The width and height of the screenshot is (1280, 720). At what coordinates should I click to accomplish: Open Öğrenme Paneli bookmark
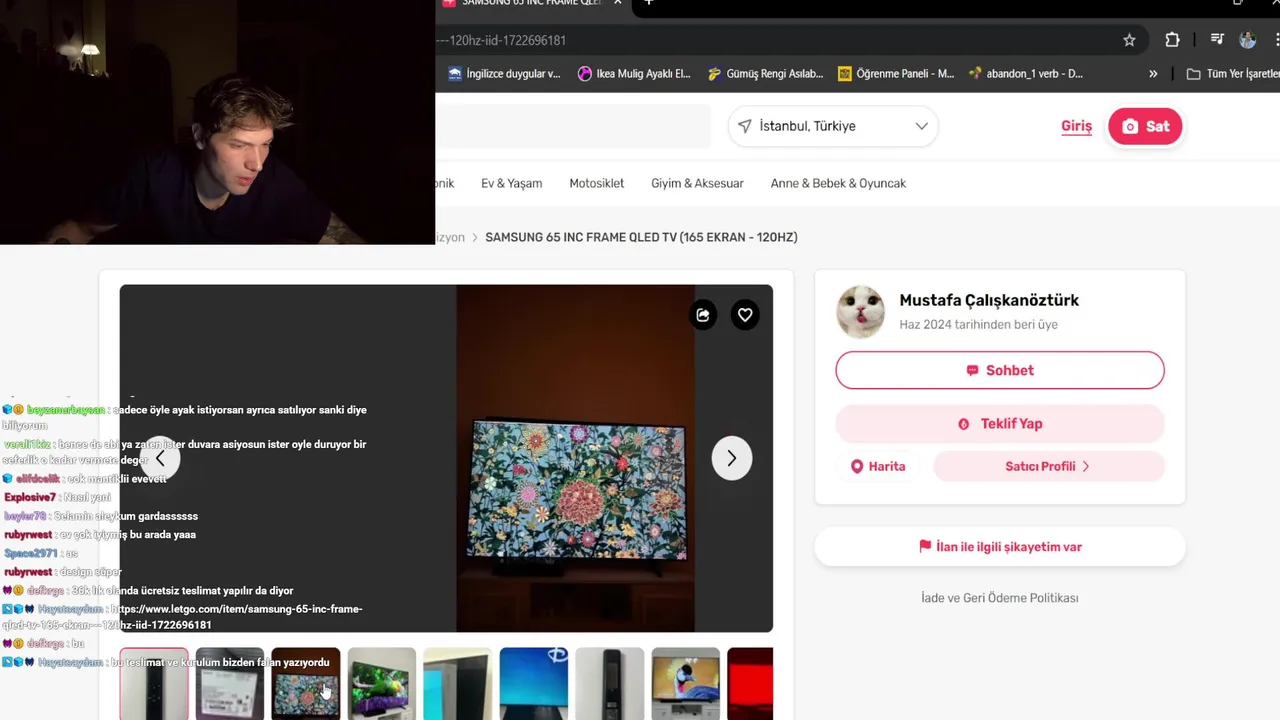pyautogui.click(x=896, y=73)
